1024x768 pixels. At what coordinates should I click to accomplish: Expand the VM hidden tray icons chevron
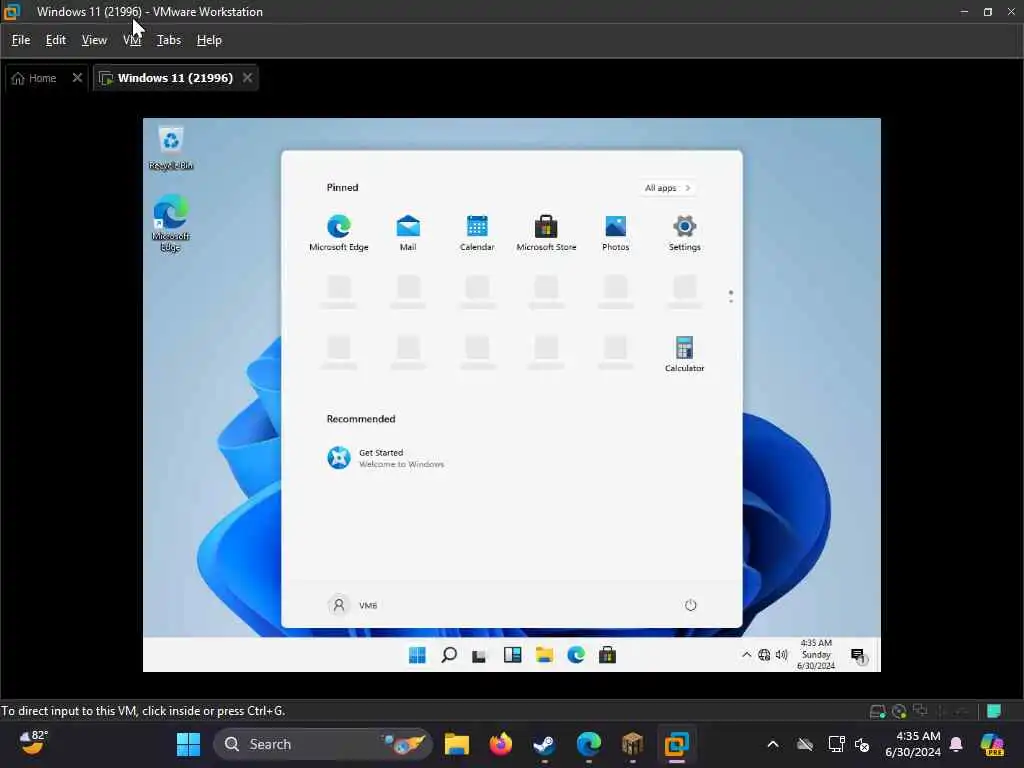point(746,654)
